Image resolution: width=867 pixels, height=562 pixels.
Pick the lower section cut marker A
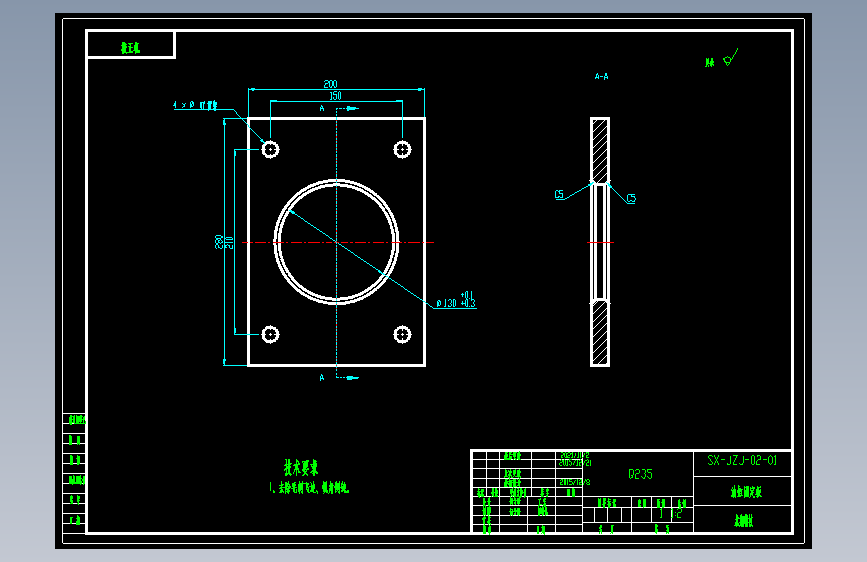click(322, 377)
